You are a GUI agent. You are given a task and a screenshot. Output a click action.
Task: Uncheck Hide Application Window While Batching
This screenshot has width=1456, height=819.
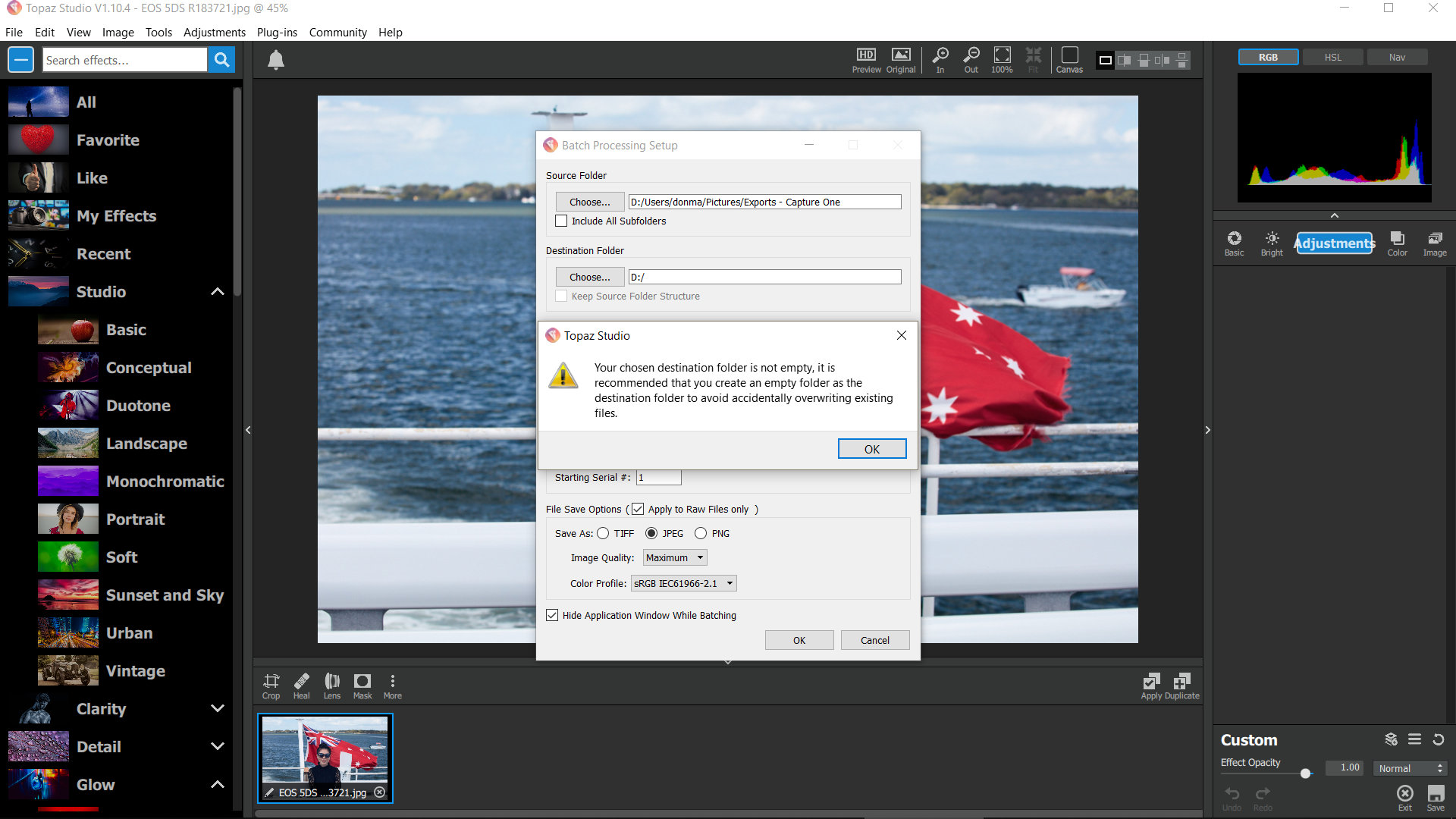552,615
